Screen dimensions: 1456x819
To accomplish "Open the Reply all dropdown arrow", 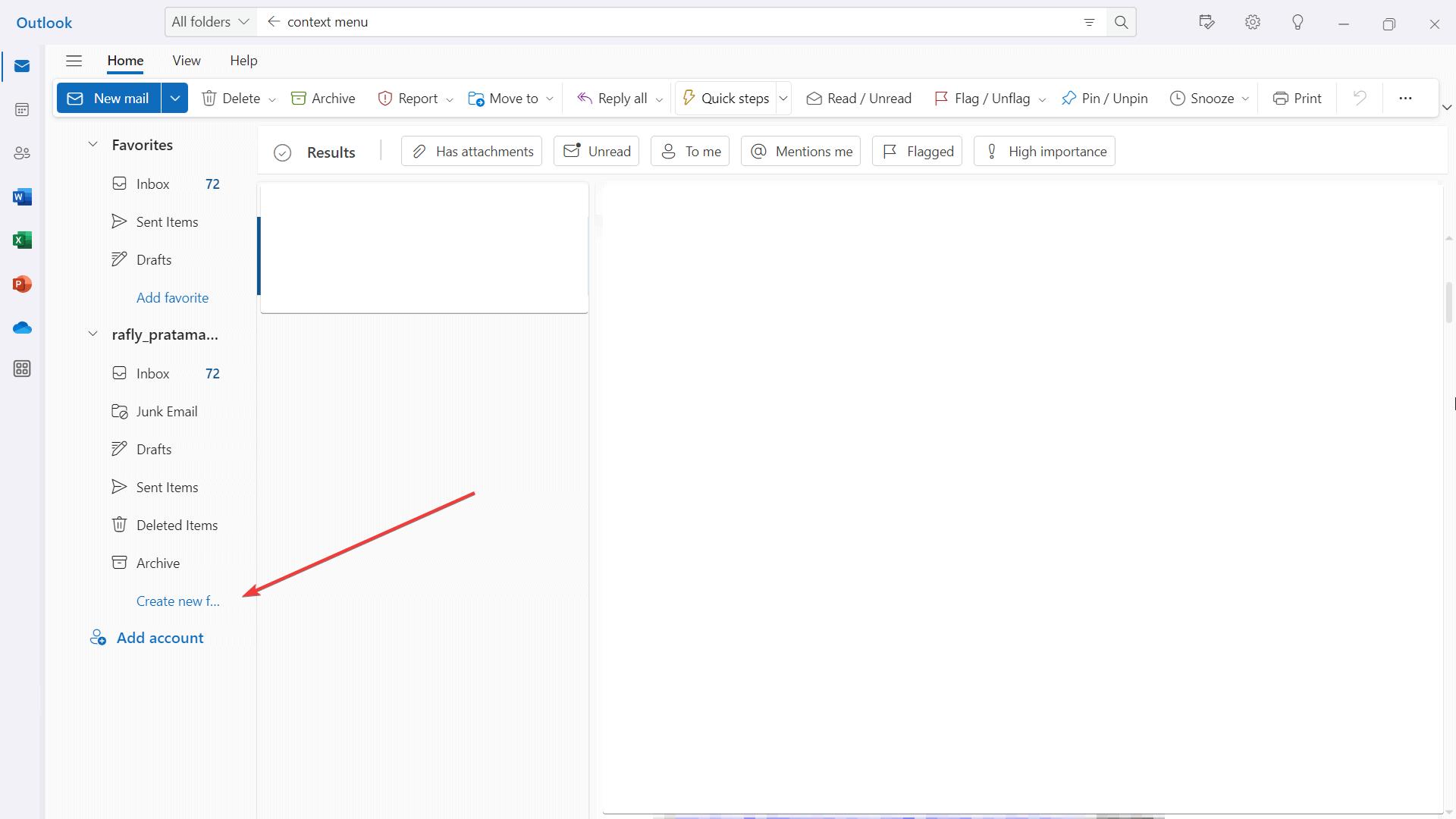I will click(659, 99).
